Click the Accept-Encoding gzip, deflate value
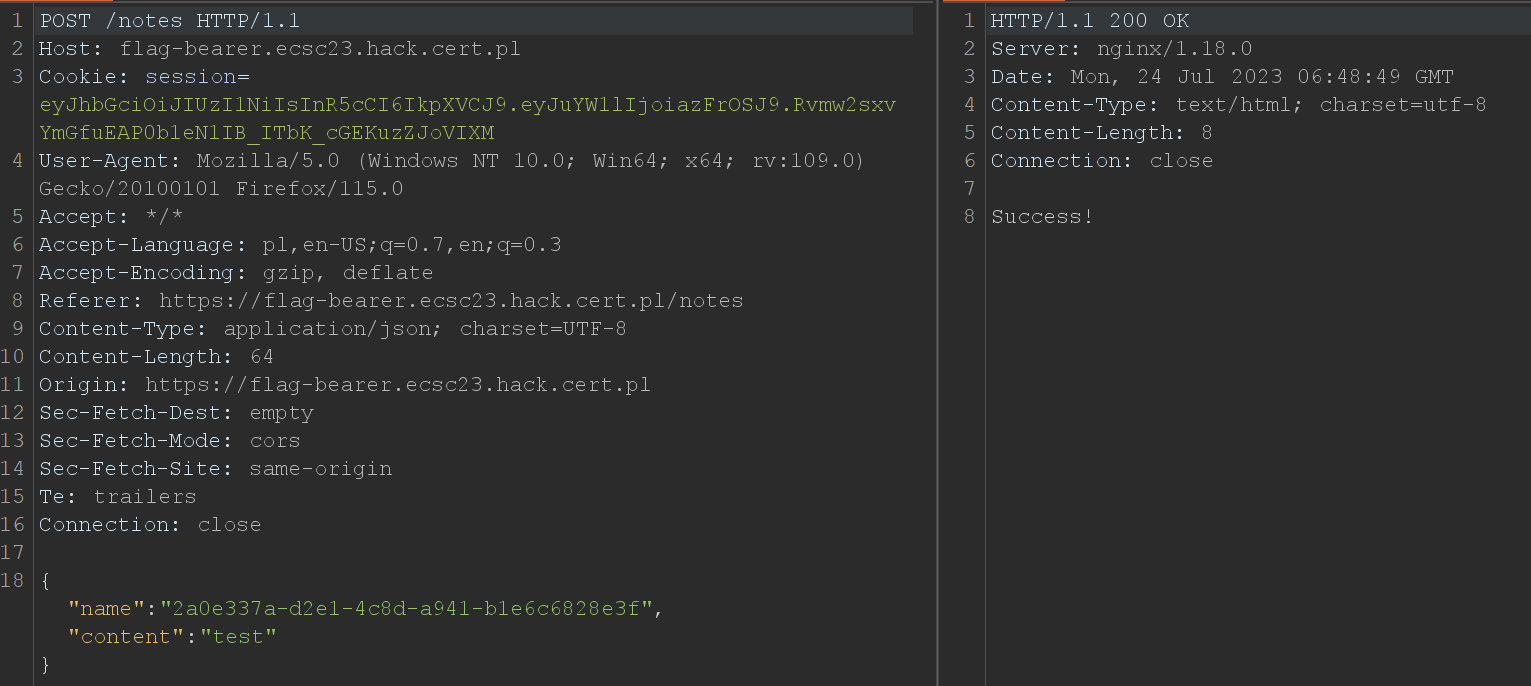The image size is (1531, 686). tap(346, 273)
